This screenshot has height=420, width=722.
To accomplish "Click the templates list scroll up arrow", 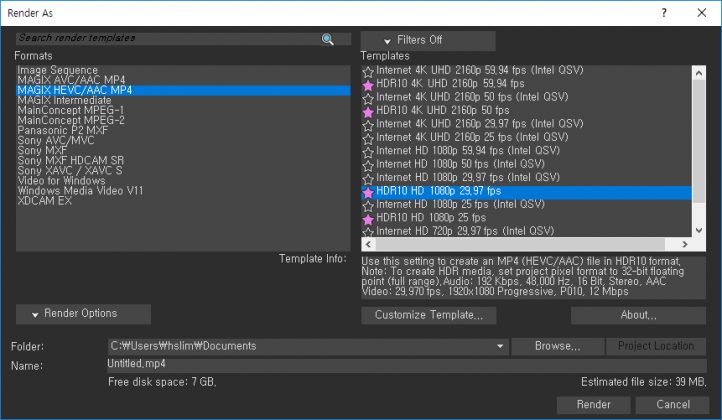I will (x=699, y=73).
